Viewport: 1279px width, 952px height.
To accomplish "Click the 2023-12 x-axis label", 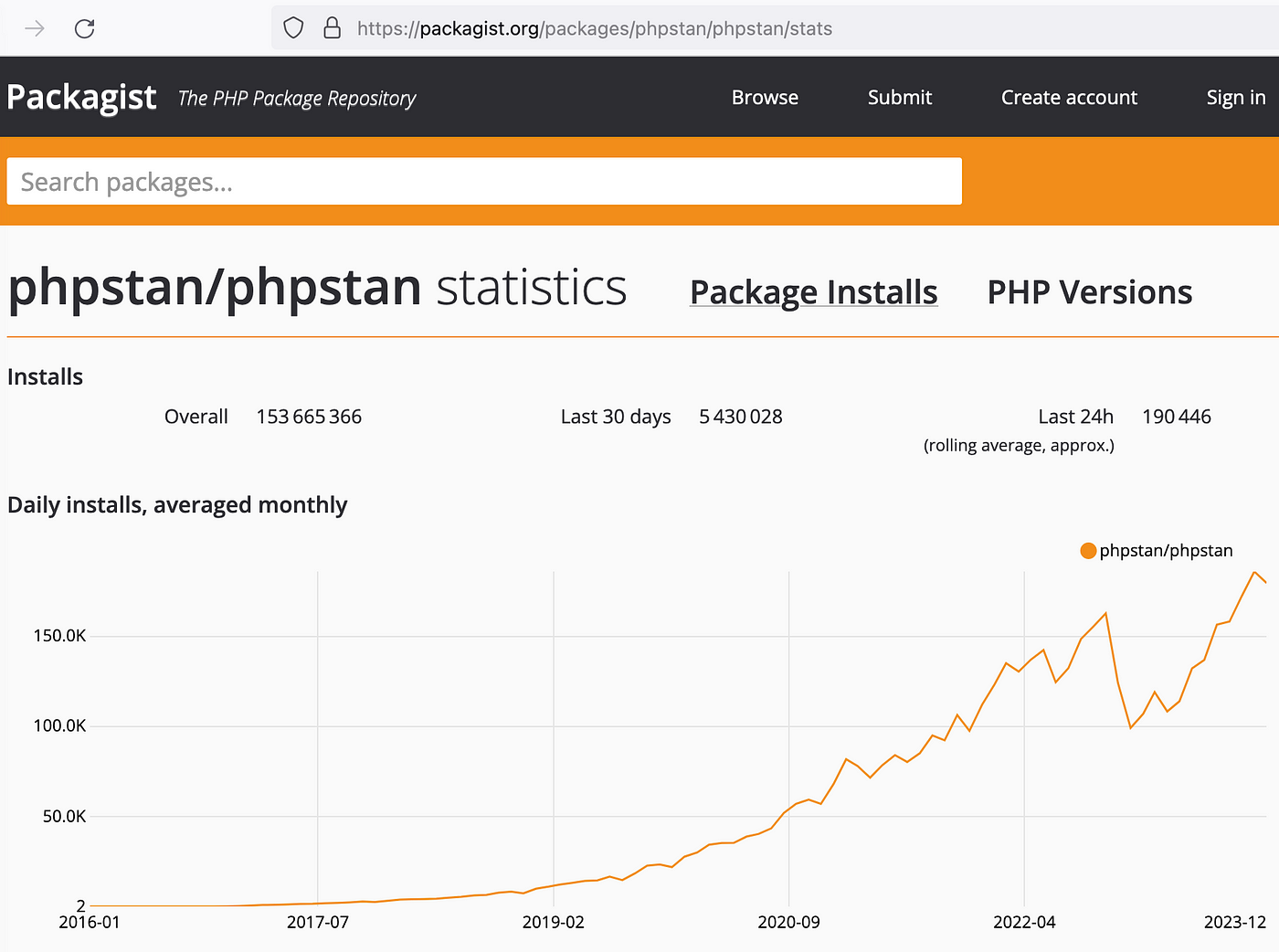I will [1235, 923].
